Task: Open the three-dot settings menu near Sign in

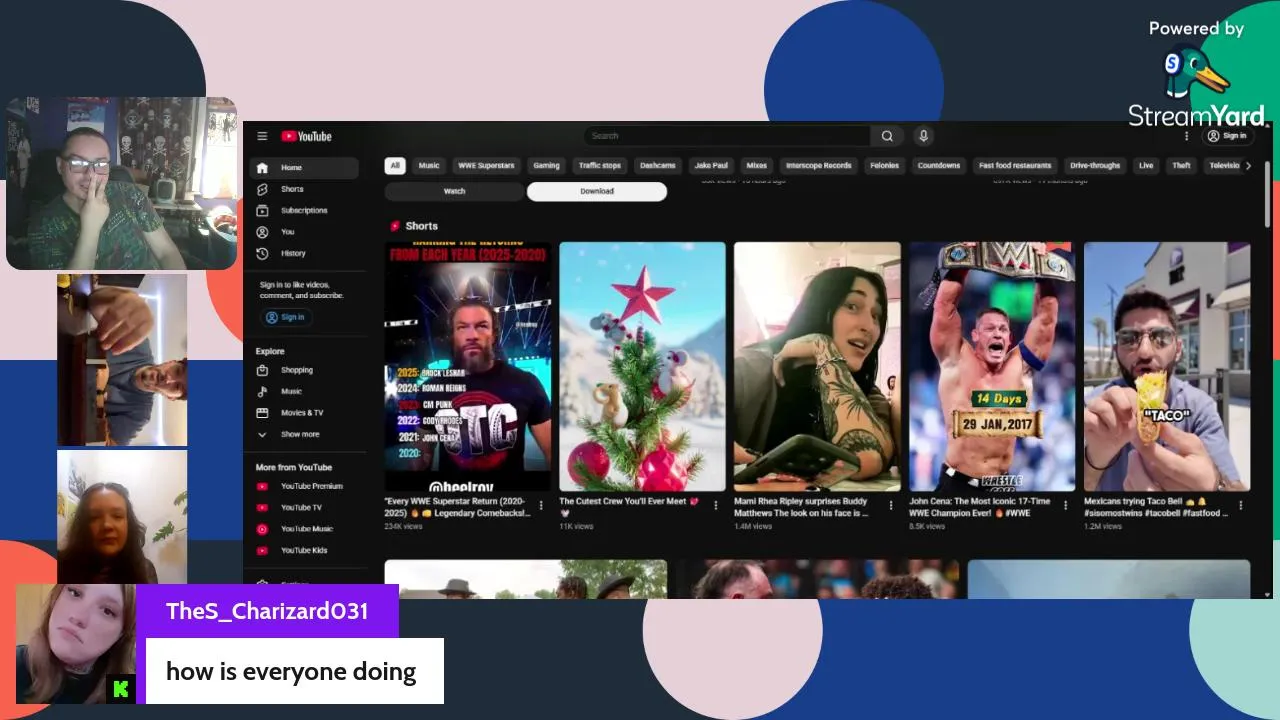Action: click(x=1187, y=136)
